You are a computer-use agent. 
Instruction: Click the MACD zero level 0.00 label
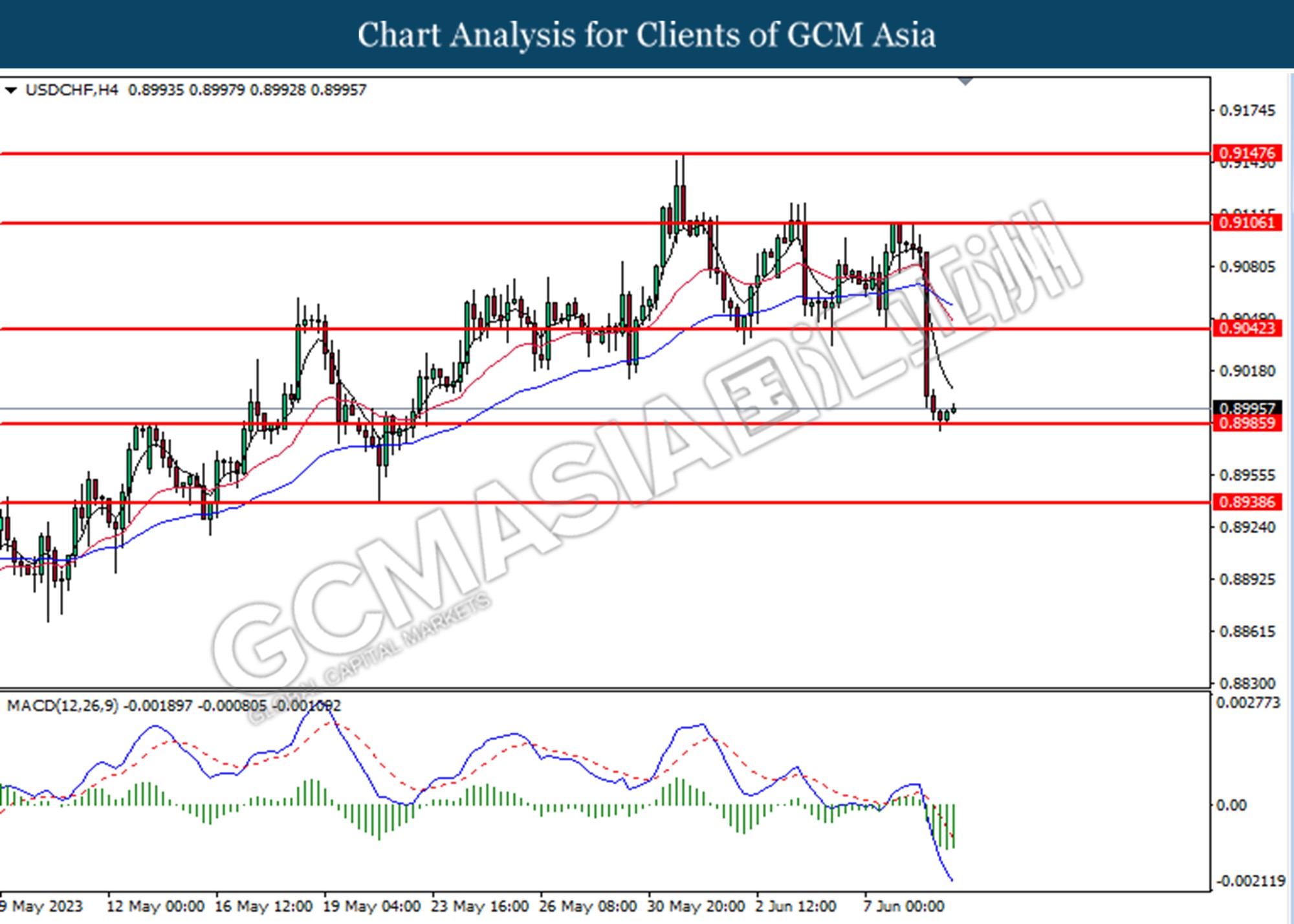click(x=1231, y=805)
